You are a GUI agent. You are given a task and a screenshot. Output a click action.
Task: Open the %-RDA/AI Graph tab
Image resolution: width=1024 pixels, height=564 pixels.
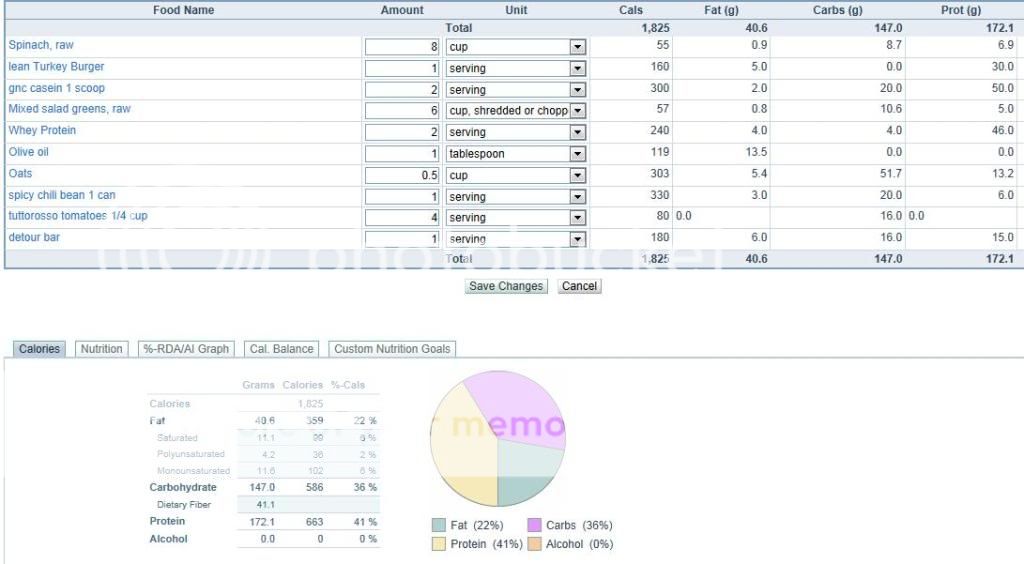coord(185,349)
